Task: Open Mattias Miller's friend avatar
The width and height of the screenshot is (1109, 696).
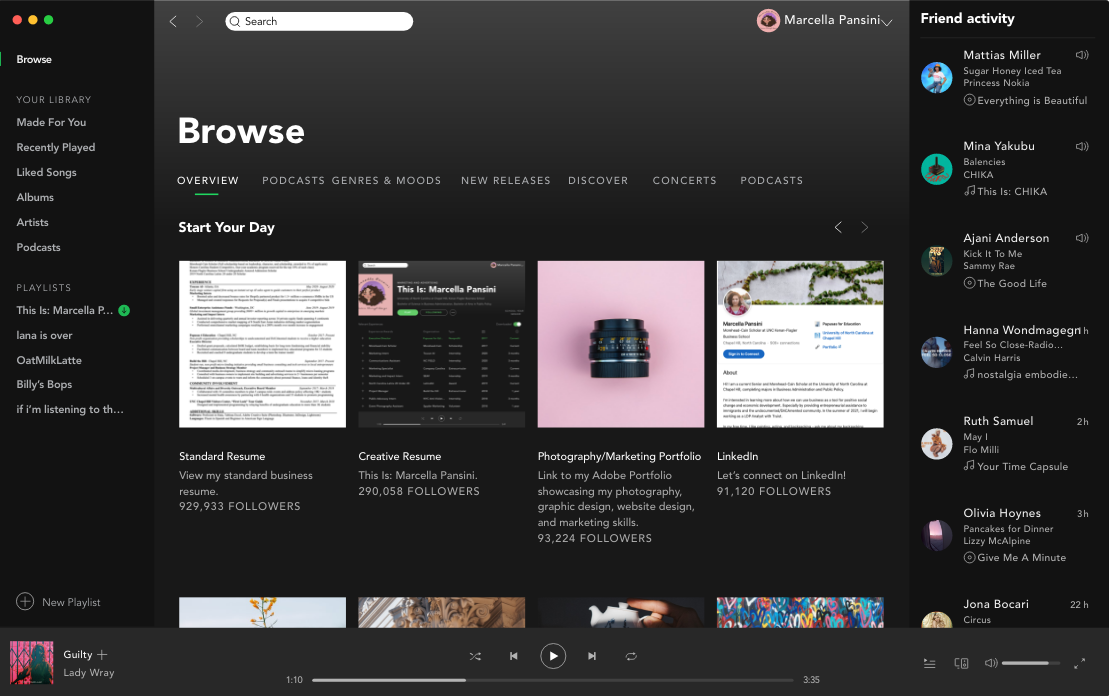Action: point(936,77)
